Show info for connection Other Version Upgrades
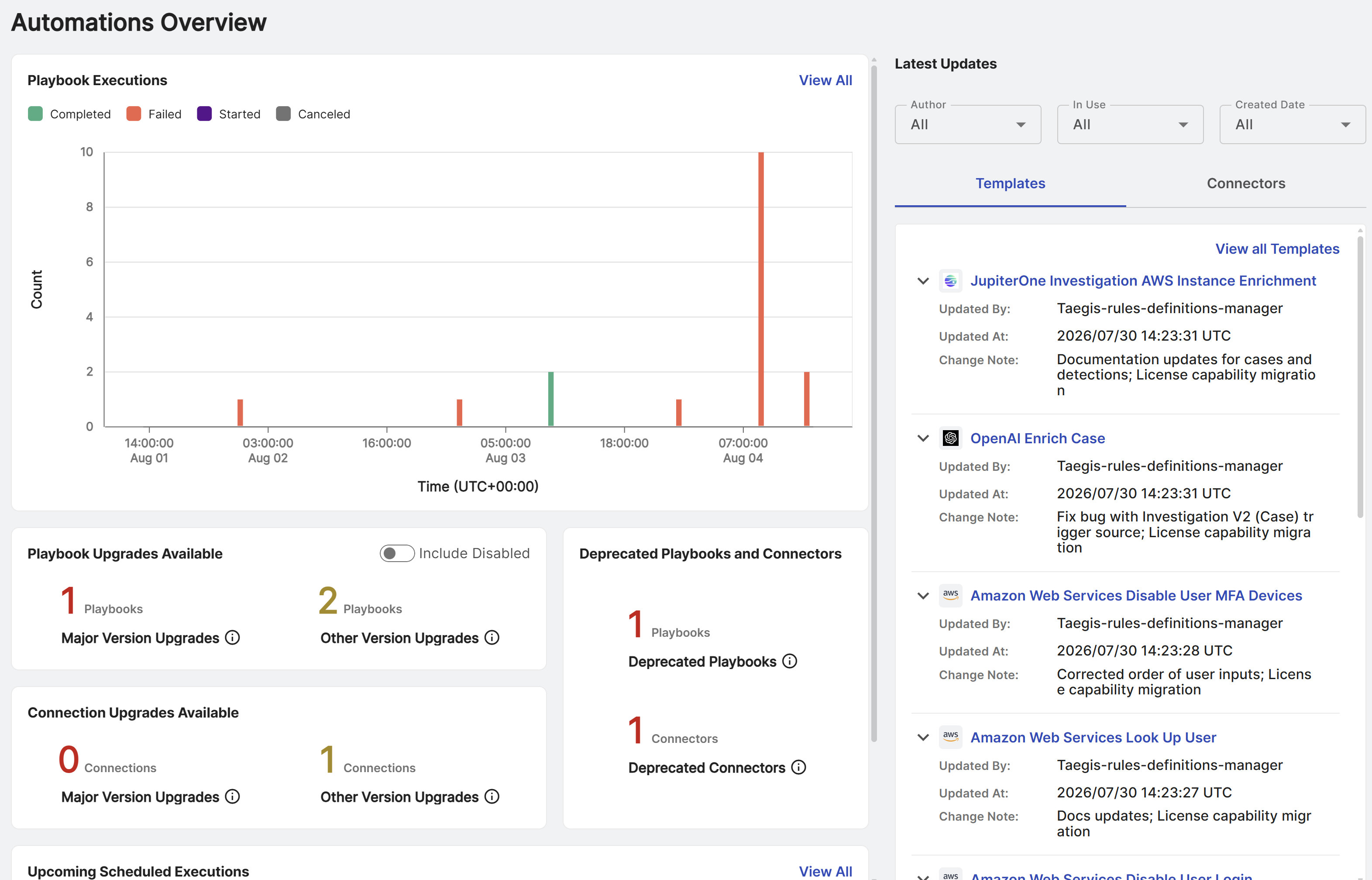 point(492,797)
